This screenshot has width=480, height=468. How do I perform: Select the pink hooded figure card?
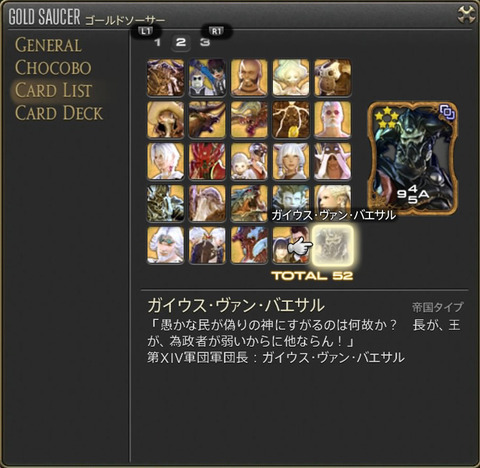(x=332, y=161)
